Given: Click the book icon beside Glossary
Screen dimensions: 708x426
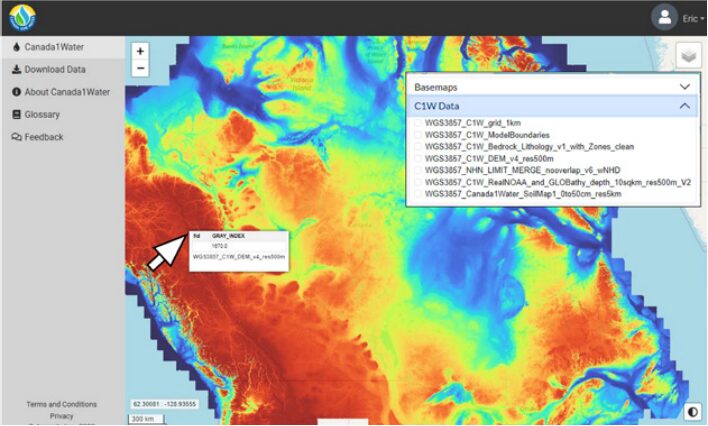Looking at the screenshot, I should click(16, 114).
